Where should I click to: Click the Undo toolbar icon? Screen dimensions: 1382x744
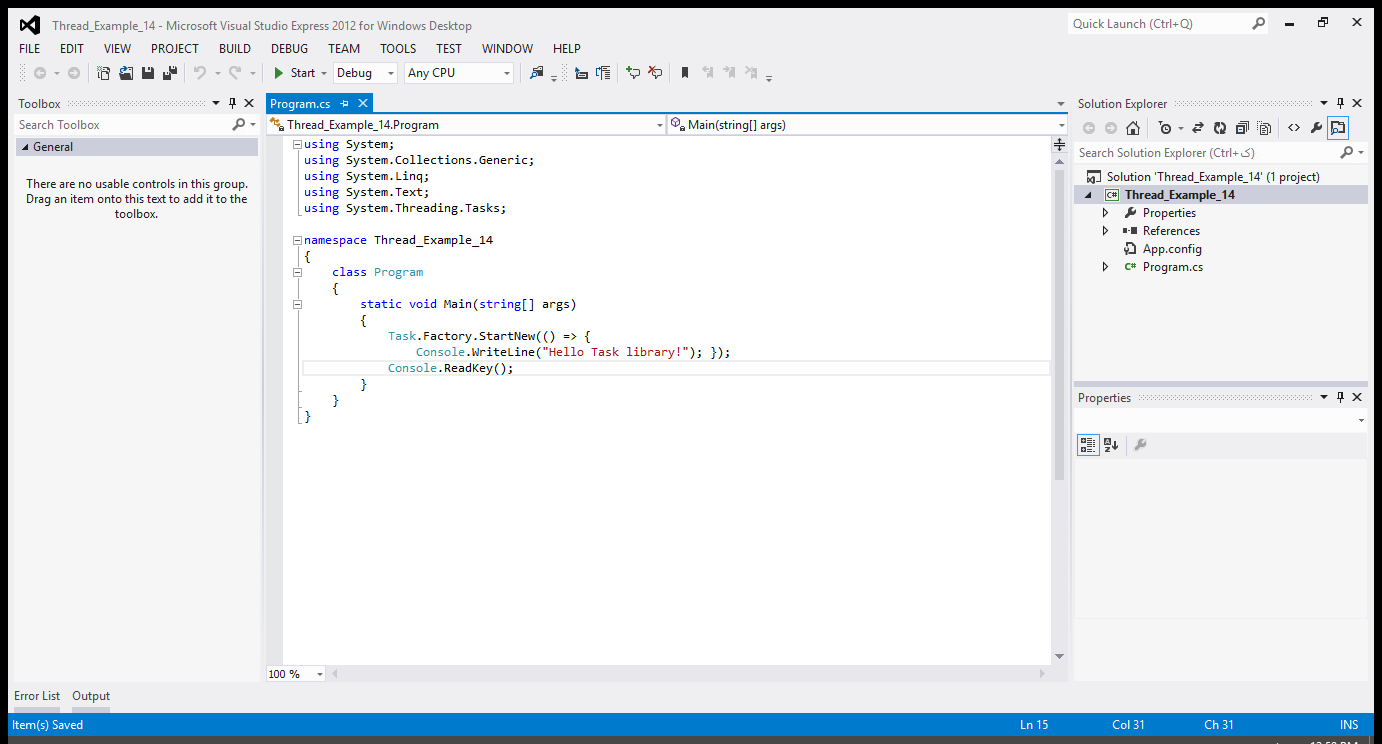(x=200, y=73)
